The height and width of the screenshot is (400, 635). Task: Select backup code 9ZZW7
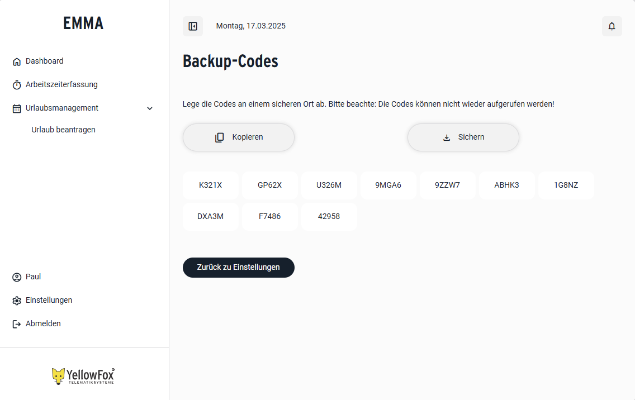pos(447,185)
